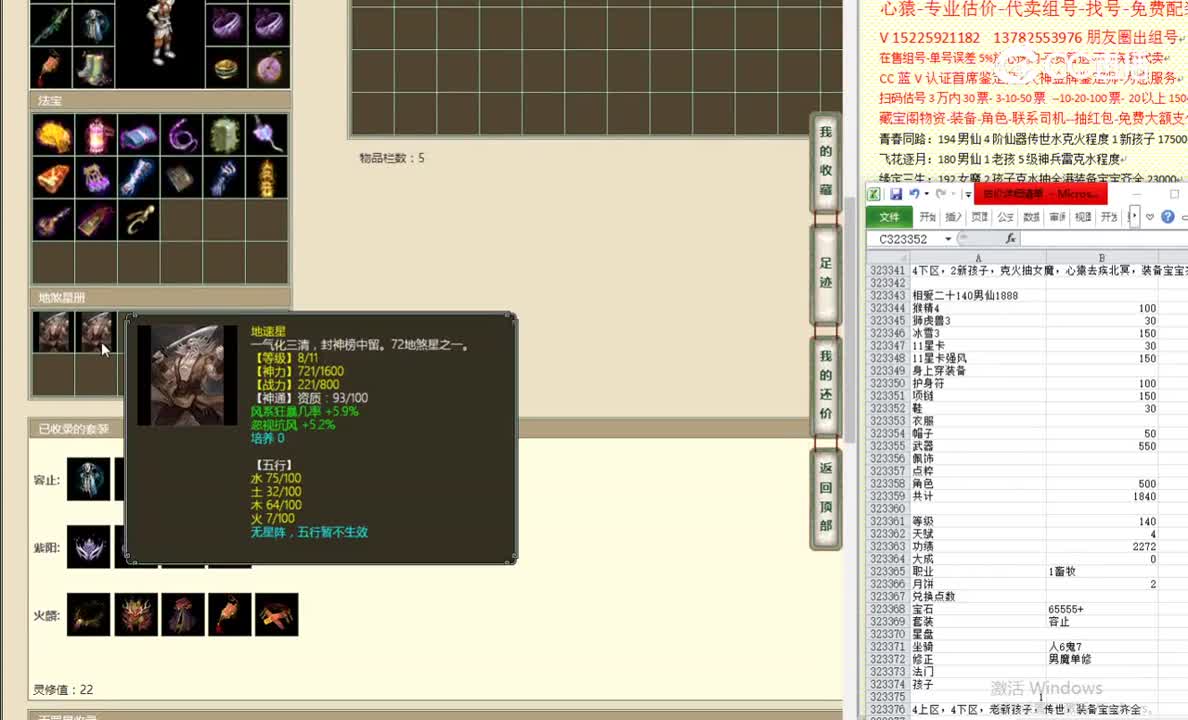The width and height of the screenshot is (1188, 720).
Task: Select the first star thumbnail in 地煞星册
Action: tap(52, 330)
